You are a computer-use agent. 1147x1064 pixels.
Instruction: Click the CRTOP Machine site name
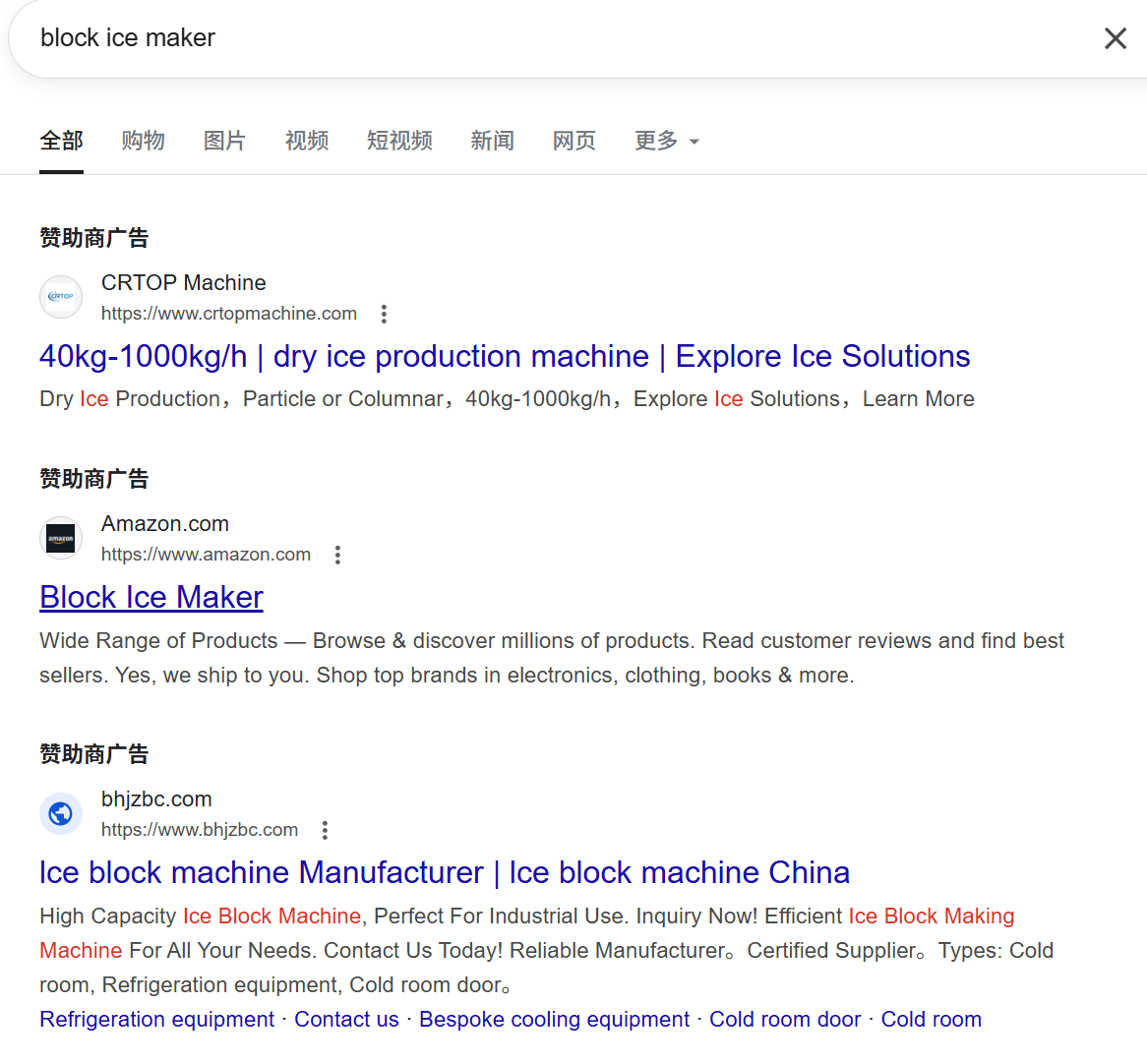(184, 282)
